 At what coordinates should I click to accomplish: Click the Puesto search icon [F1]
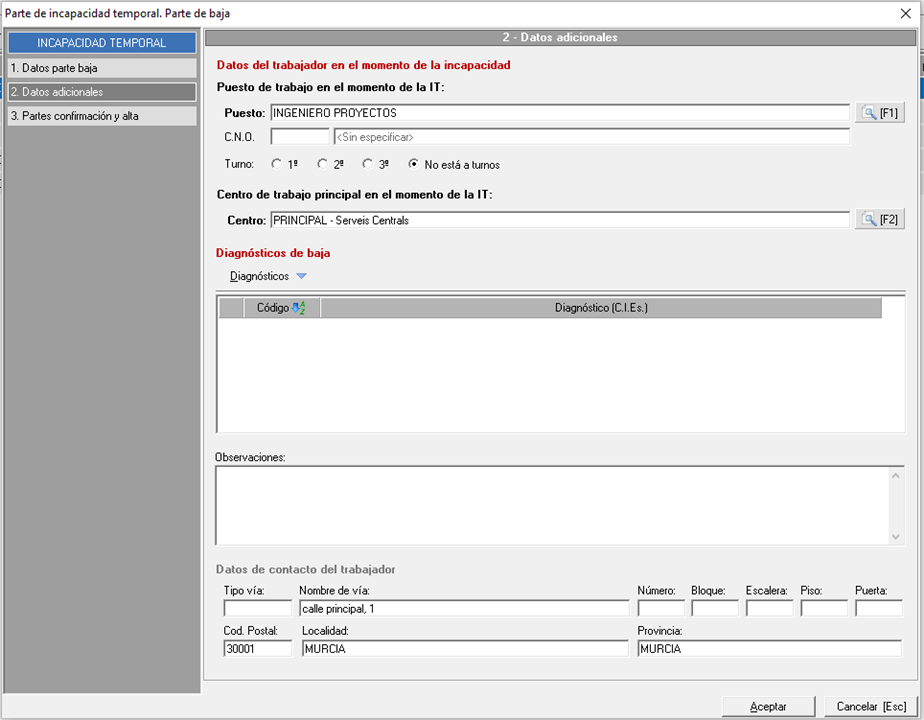coord(879,113)
